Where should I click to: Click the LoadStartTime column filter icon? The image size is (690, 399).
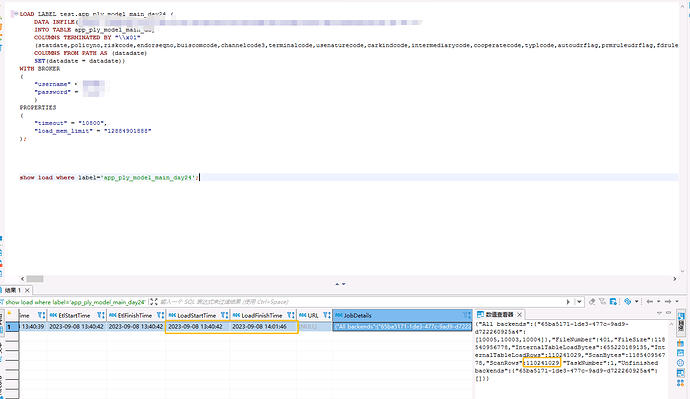coord(224,315)
